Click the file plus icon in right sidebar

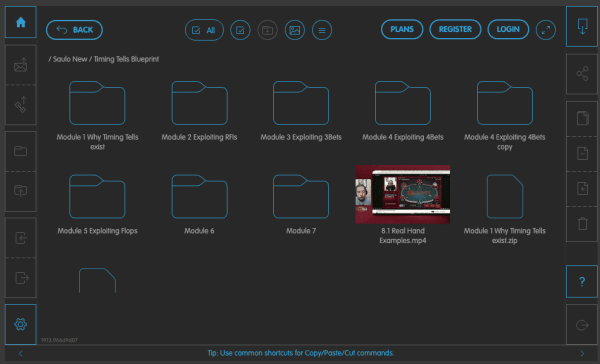tap(582, 189)
